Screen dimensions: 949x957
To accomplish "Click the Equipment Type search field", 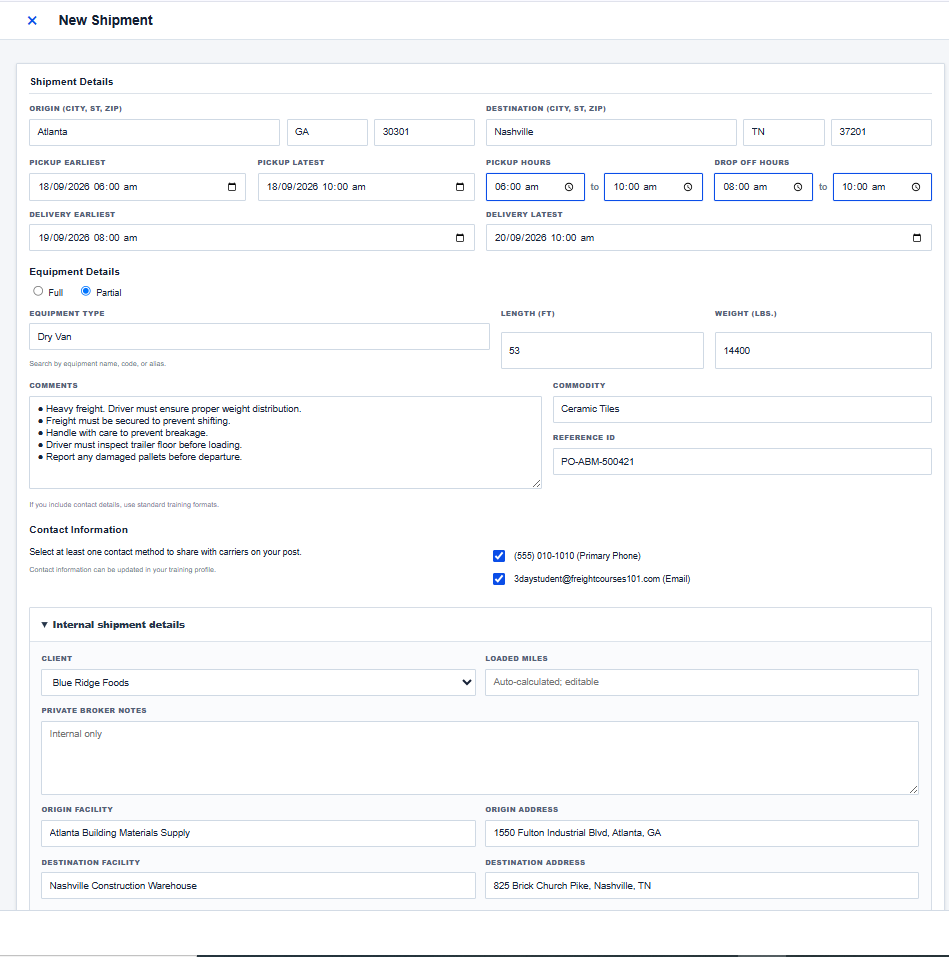I will pyautogui.click(x=259, y=337).
